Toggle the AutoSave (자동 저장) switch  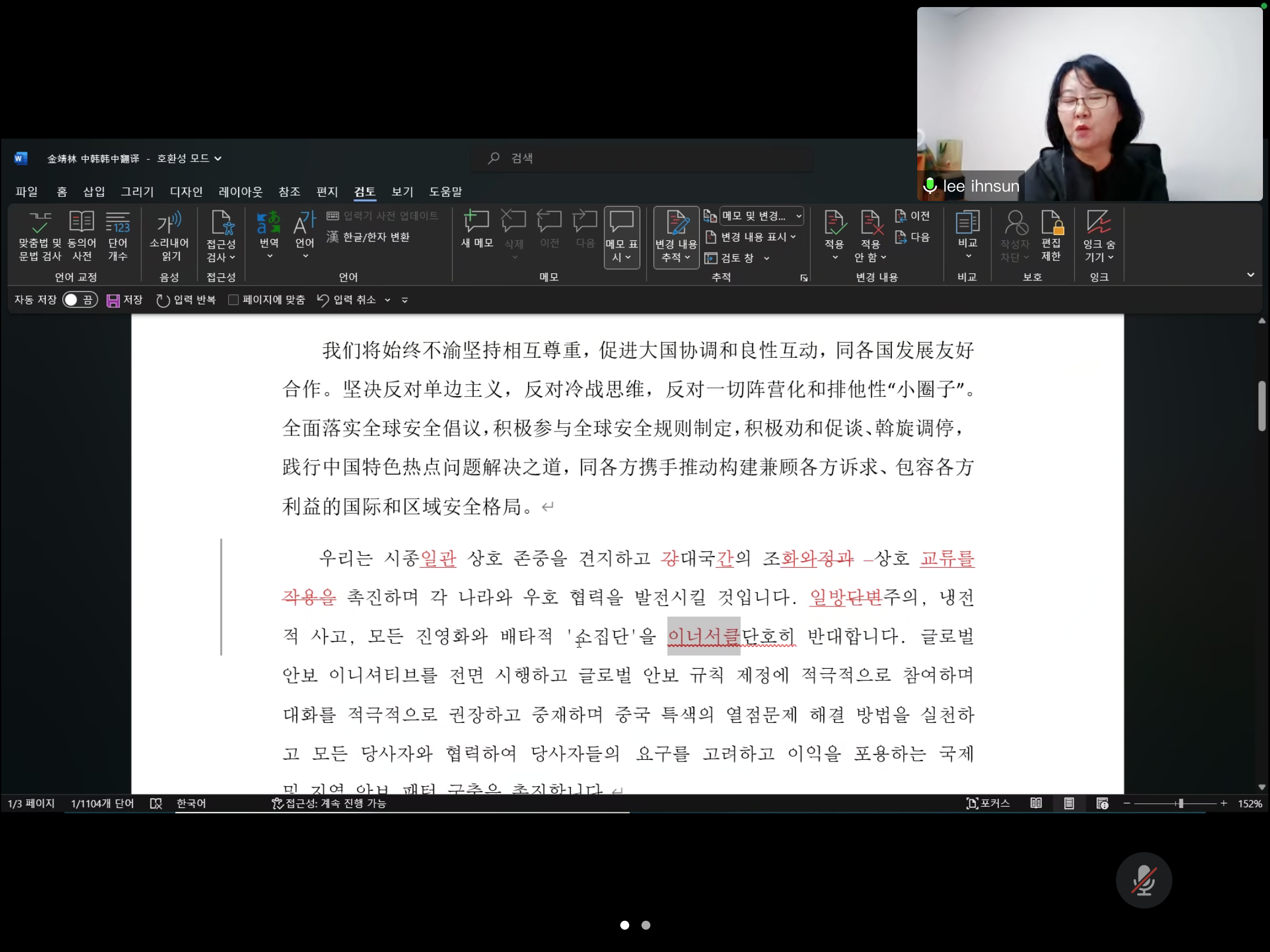pyautogui.click(x=80, y=300)
